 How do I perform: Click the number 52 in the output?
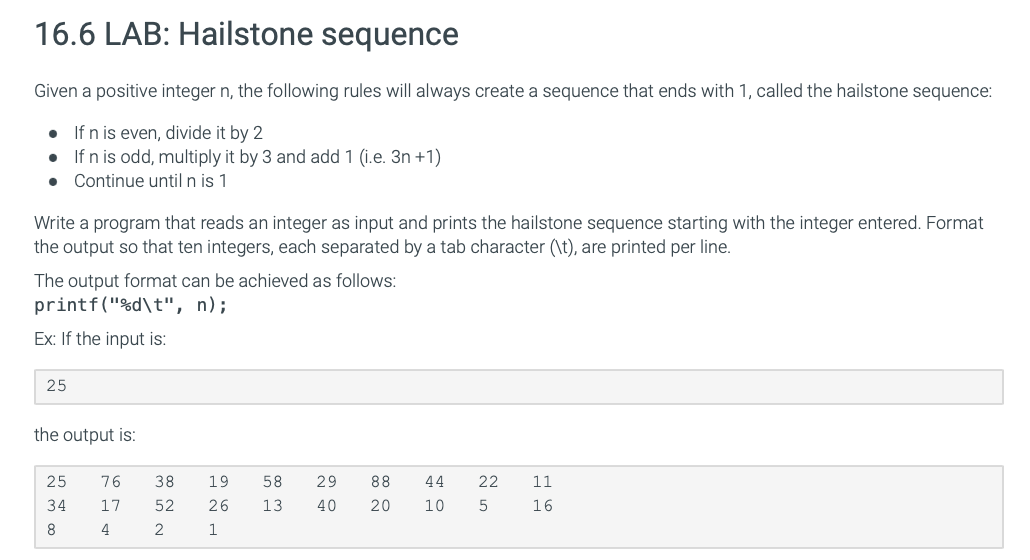(164, 506)
